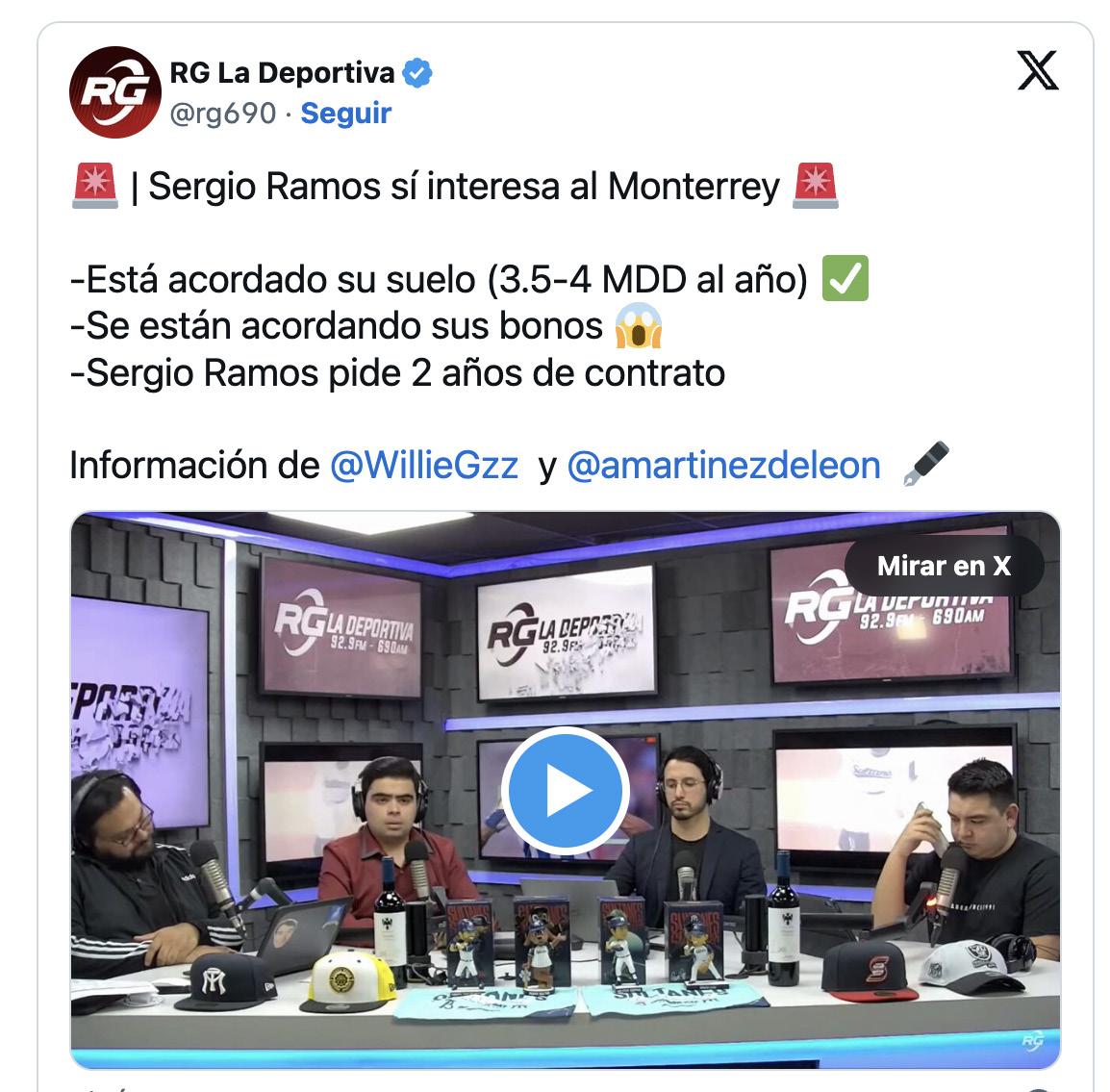1110x1092 pixels.
Task: Click the Mirar en X button
Action: pos(944,566)
